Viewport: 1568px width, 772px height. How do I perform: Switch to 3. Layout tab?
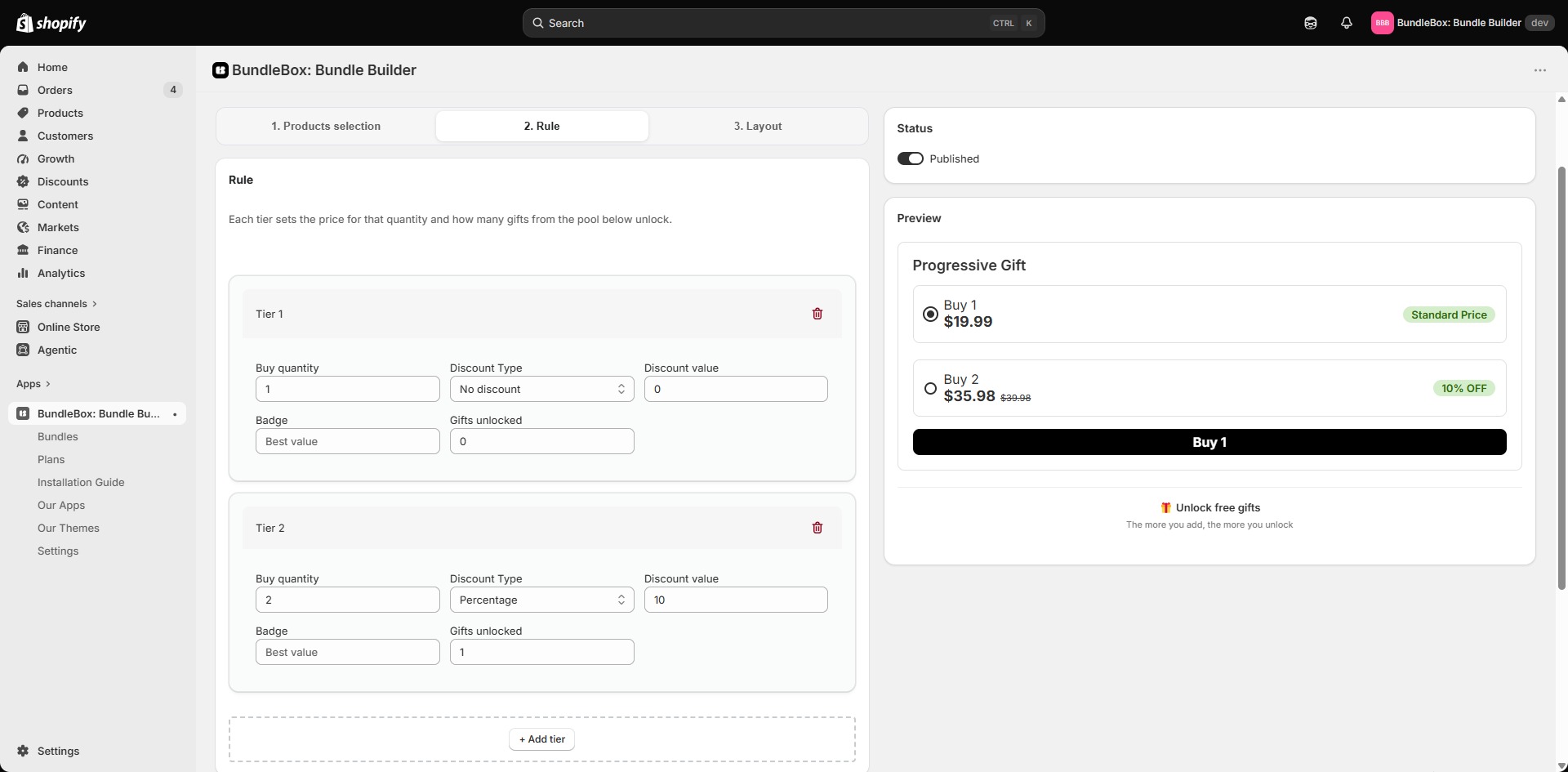757,126
